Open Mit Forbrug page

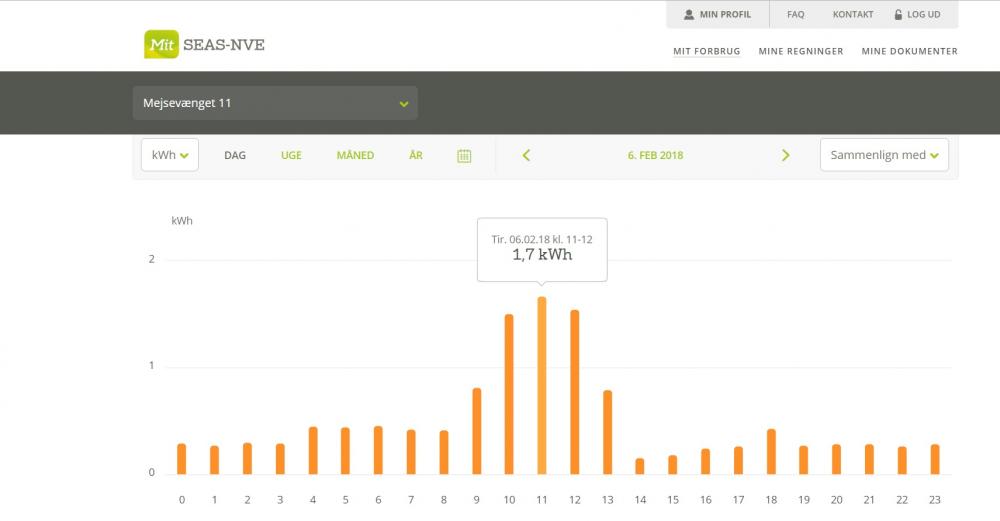pos(706,51)
